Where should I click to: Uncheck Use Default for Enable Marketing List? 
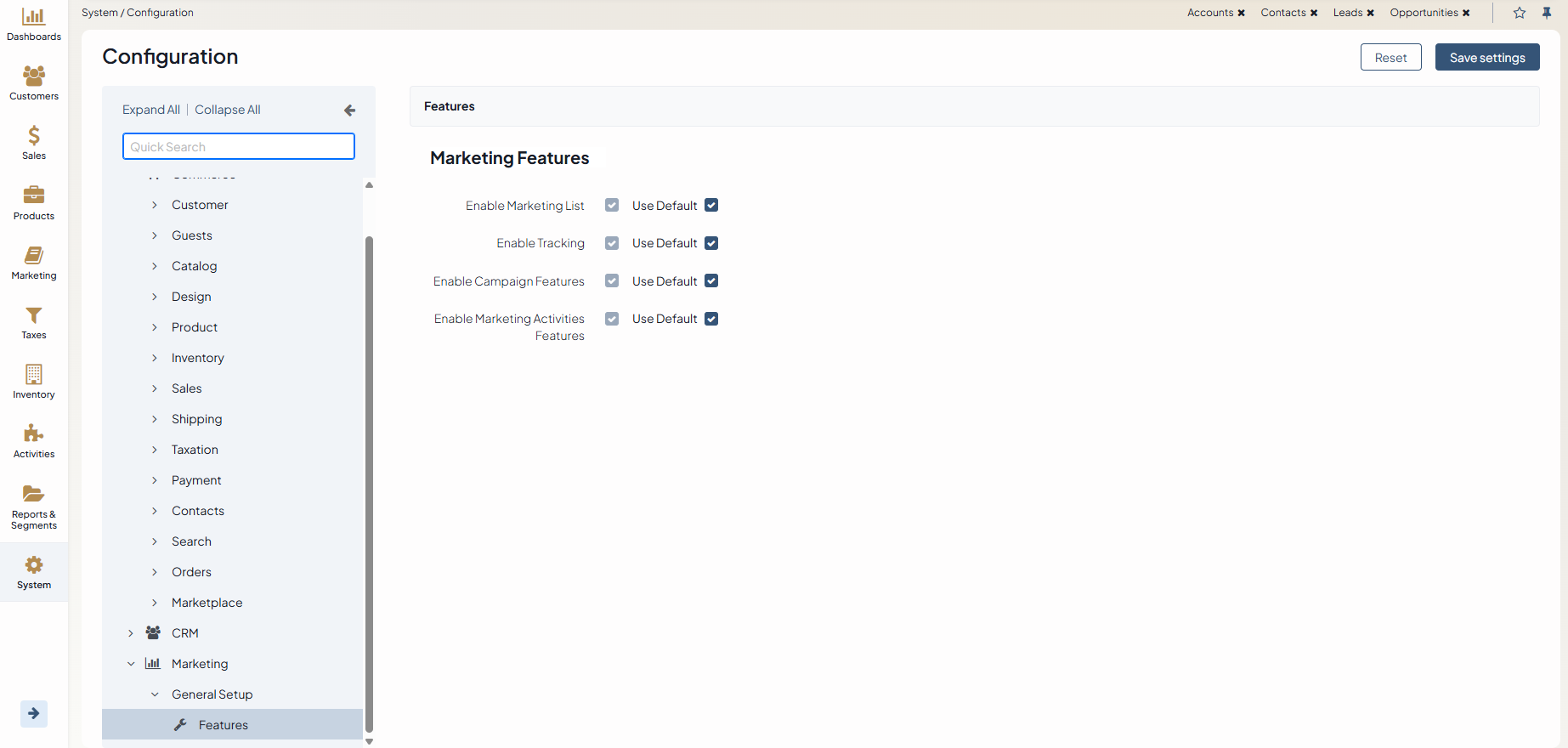(x=711, y=206)
